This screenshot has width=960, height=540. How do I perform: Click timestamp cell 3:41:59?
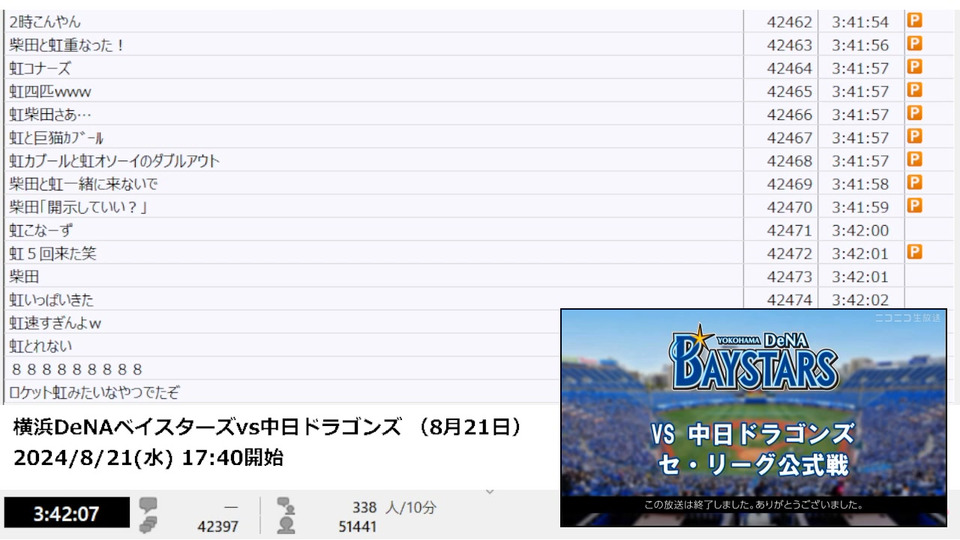point(861,207)
